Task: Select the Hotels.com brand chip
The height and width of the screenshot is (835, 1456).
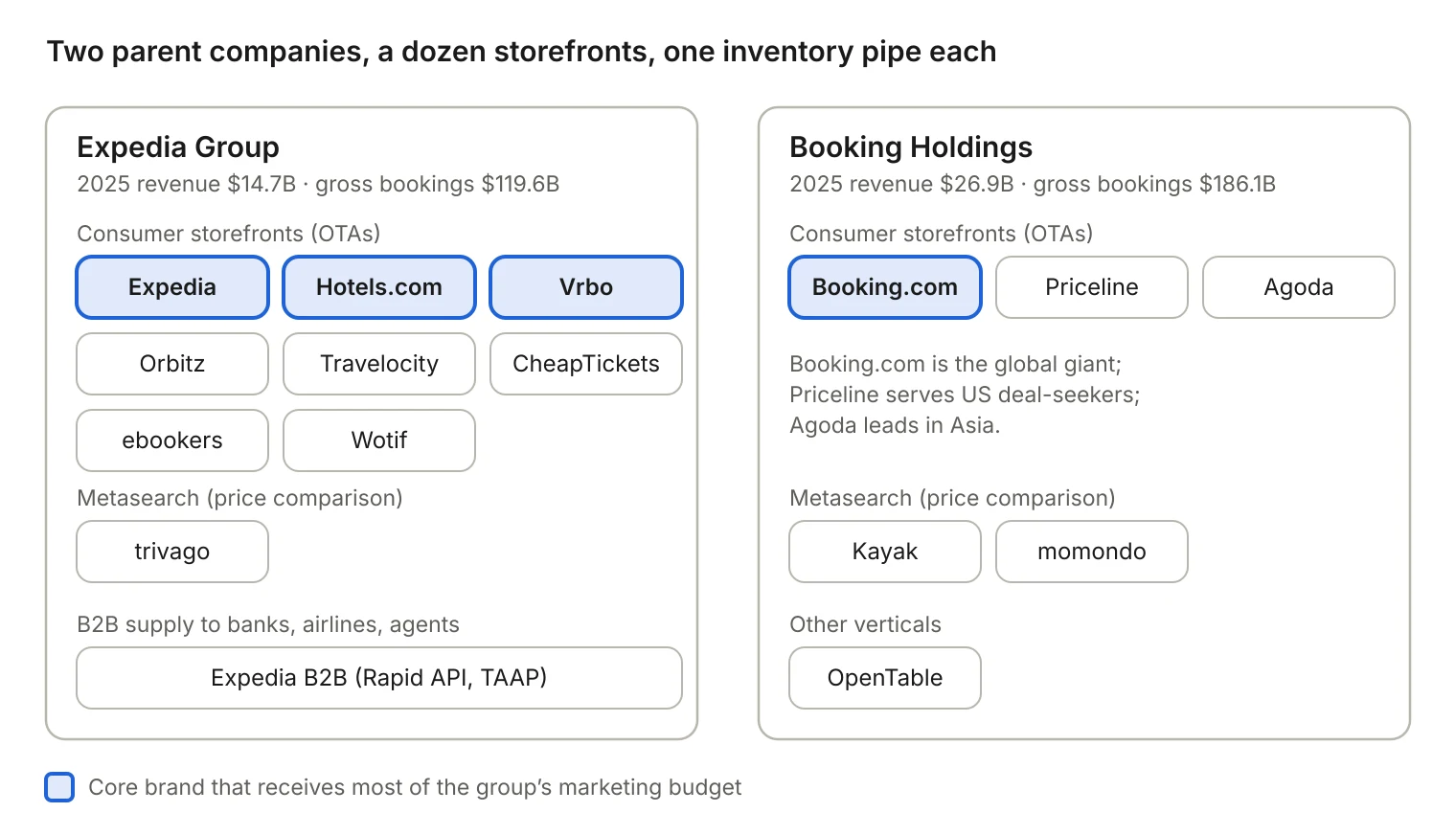Action: [x=379, y=287]
